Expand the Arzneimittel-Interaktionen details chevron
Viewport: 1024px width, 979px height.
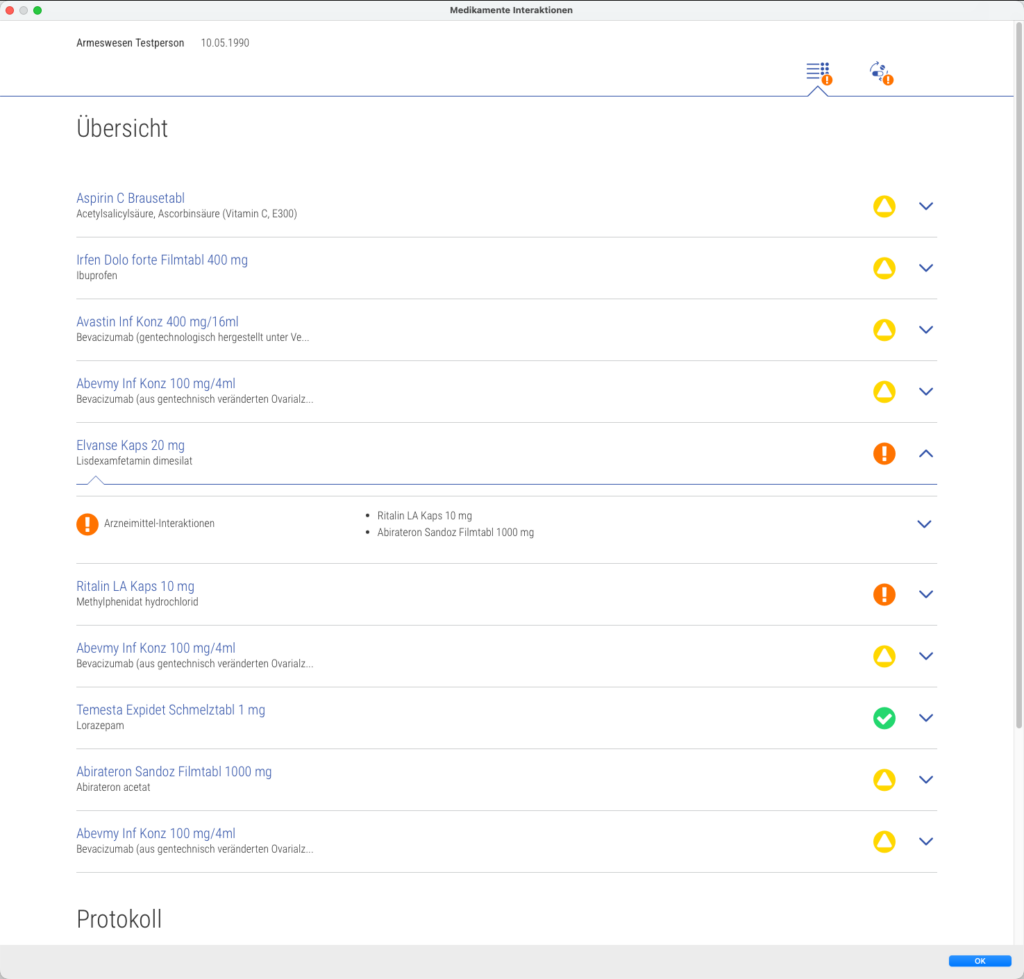tap(924, 524)
